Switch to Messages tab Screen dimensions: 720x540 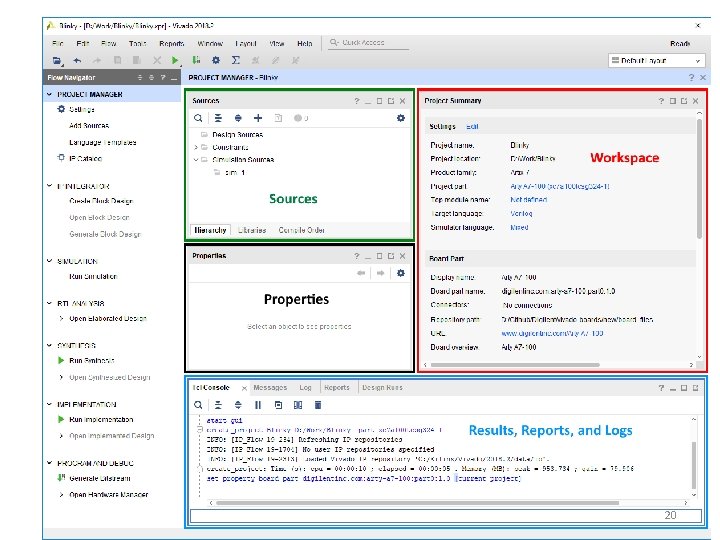(270, 388)
